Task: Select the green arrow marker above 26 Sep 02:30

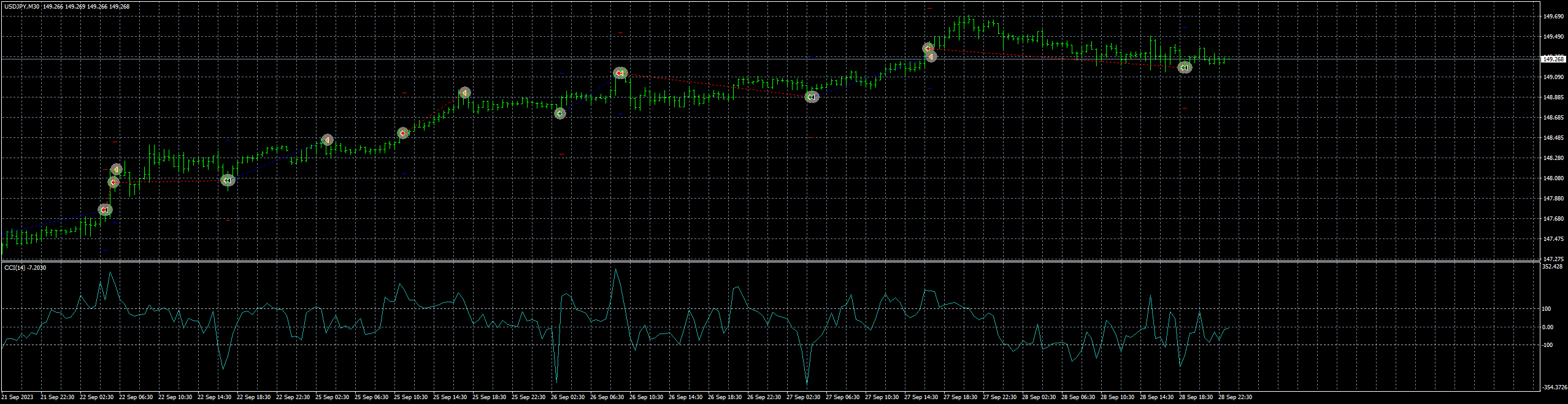Action: tap(559, 113)
